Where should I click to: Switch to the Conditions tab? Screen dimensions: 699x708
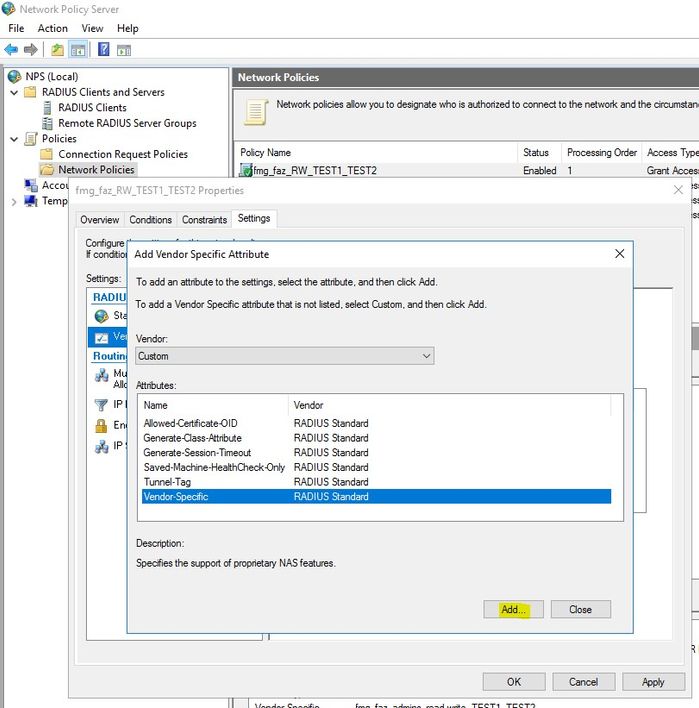[x=151, y=219]
